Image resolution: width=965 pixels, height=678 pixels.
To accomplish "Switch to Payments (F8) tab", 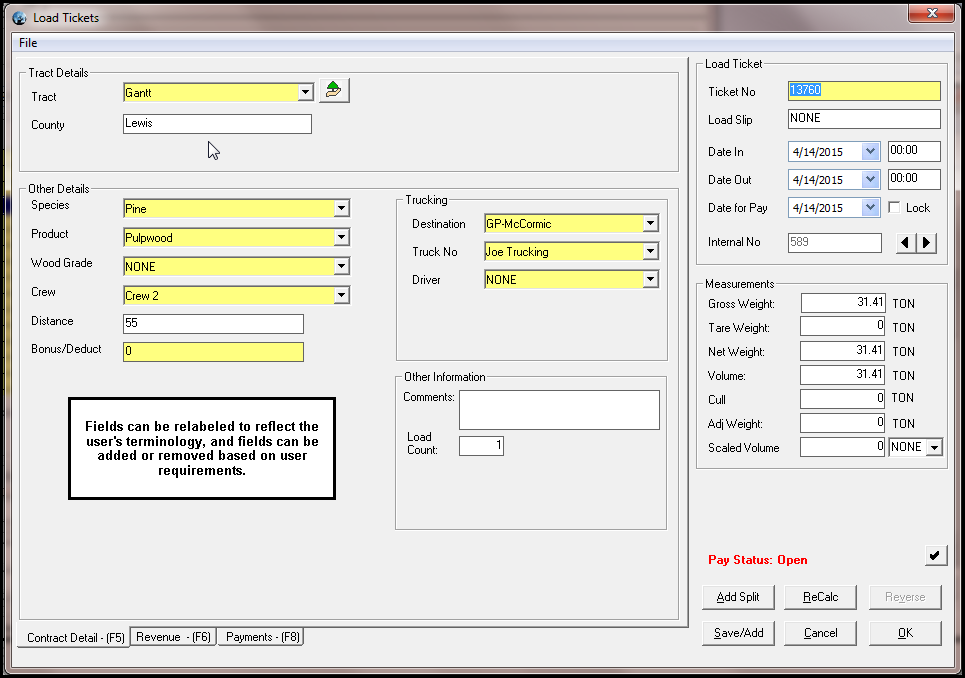I will (262, 637).
